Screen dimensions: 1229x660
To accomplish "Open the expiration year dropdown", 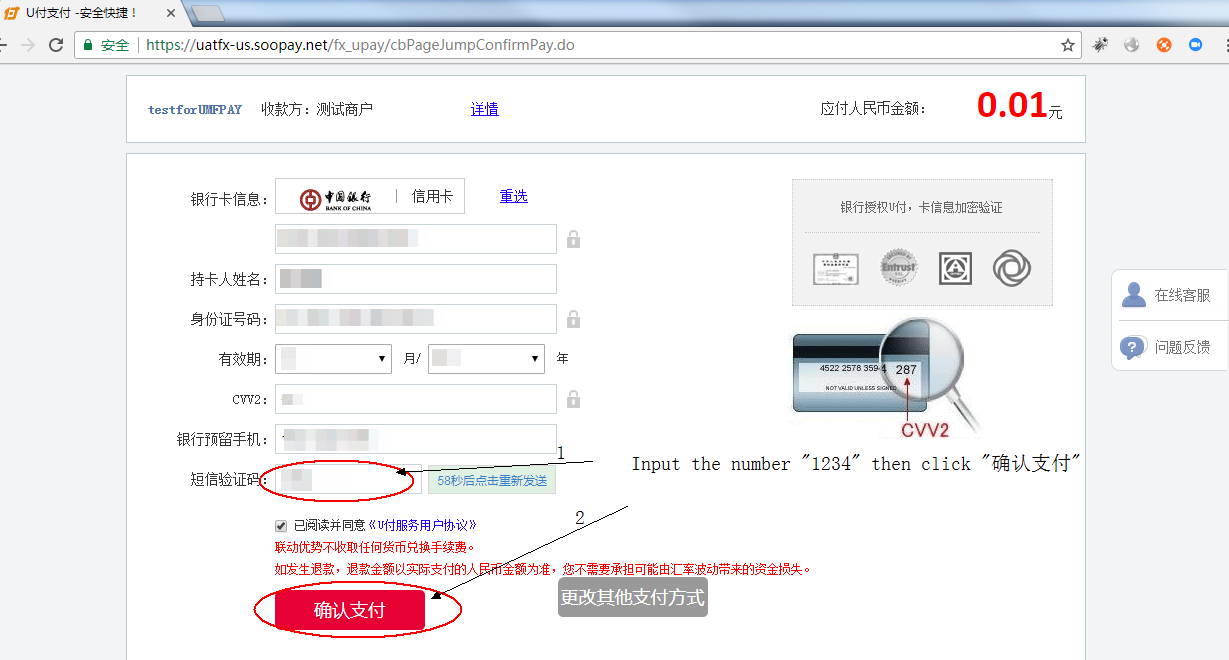I will [486, 358].
